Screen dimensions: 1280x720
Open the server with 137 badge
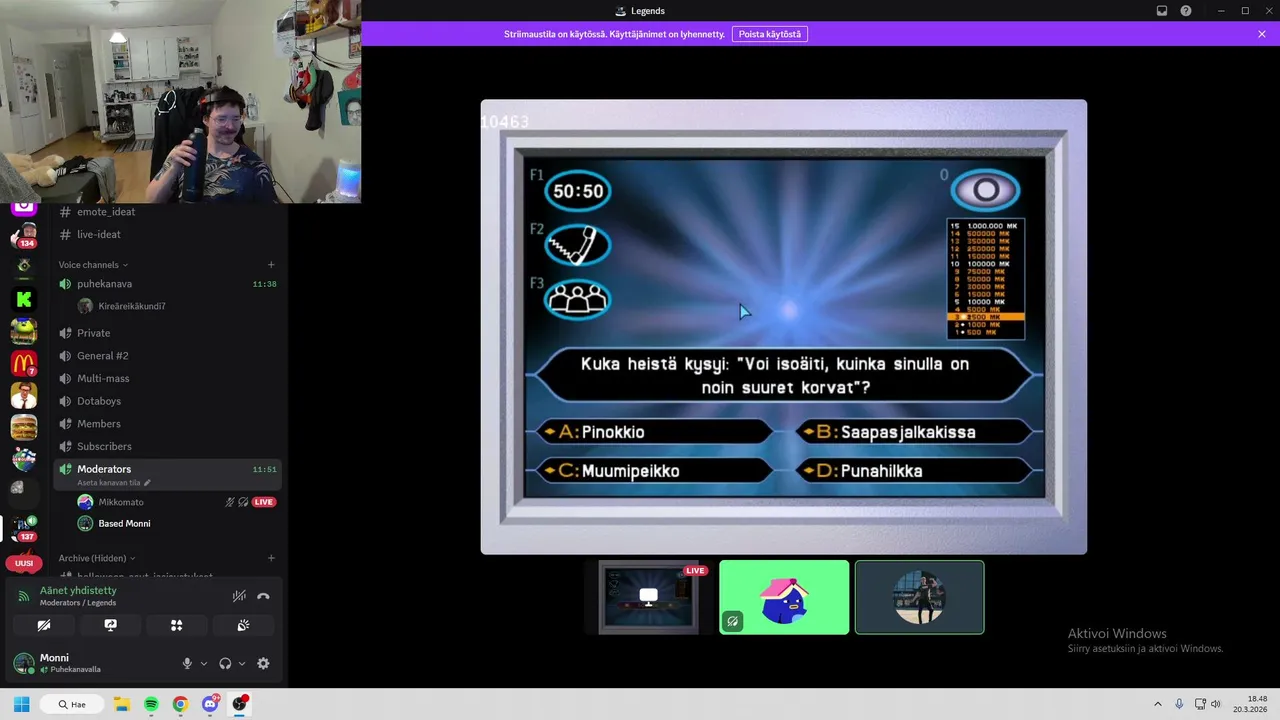[24, 529]
